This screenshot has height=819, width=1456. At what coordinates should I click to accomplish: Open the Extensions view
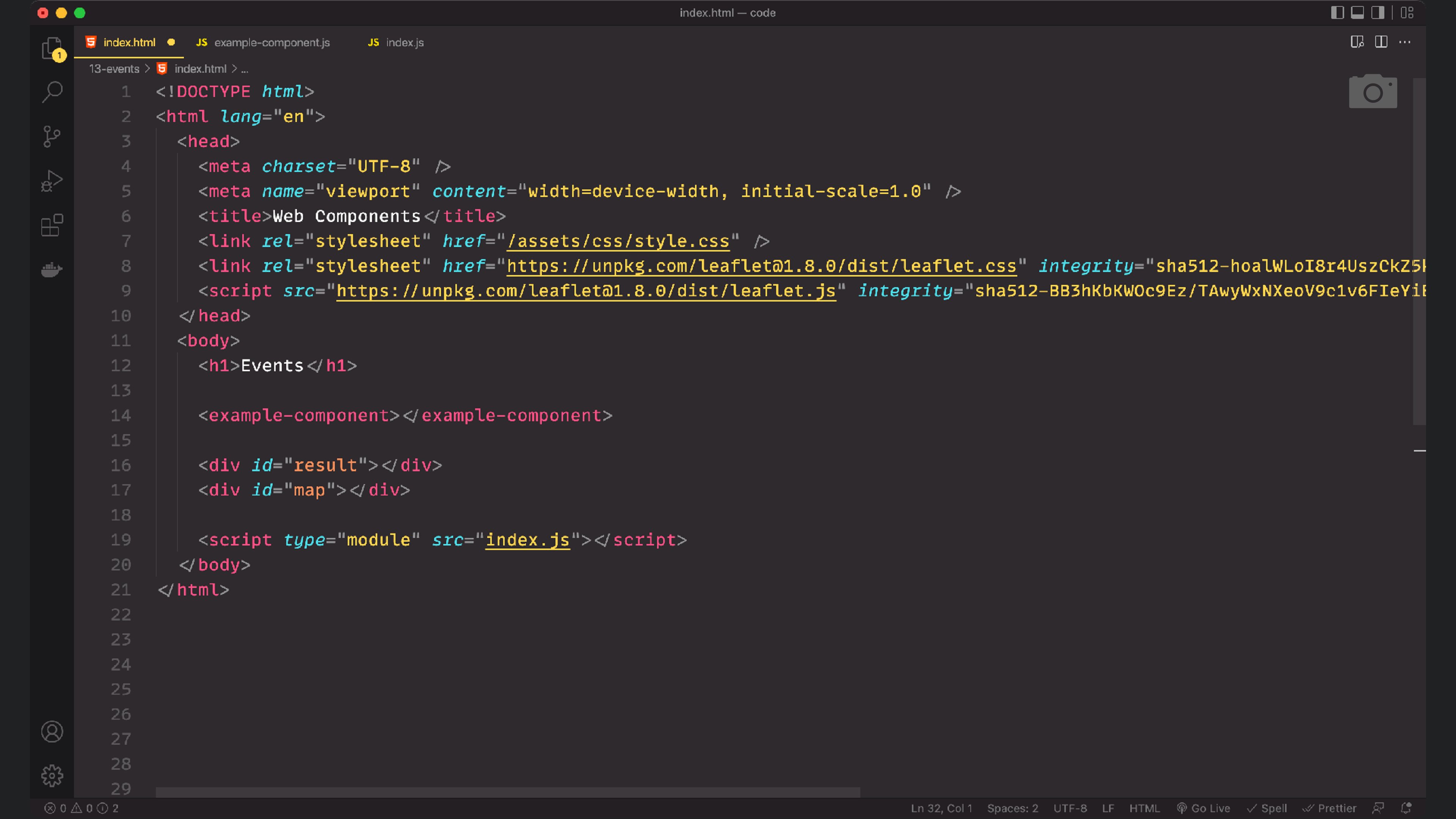(52, 225)
